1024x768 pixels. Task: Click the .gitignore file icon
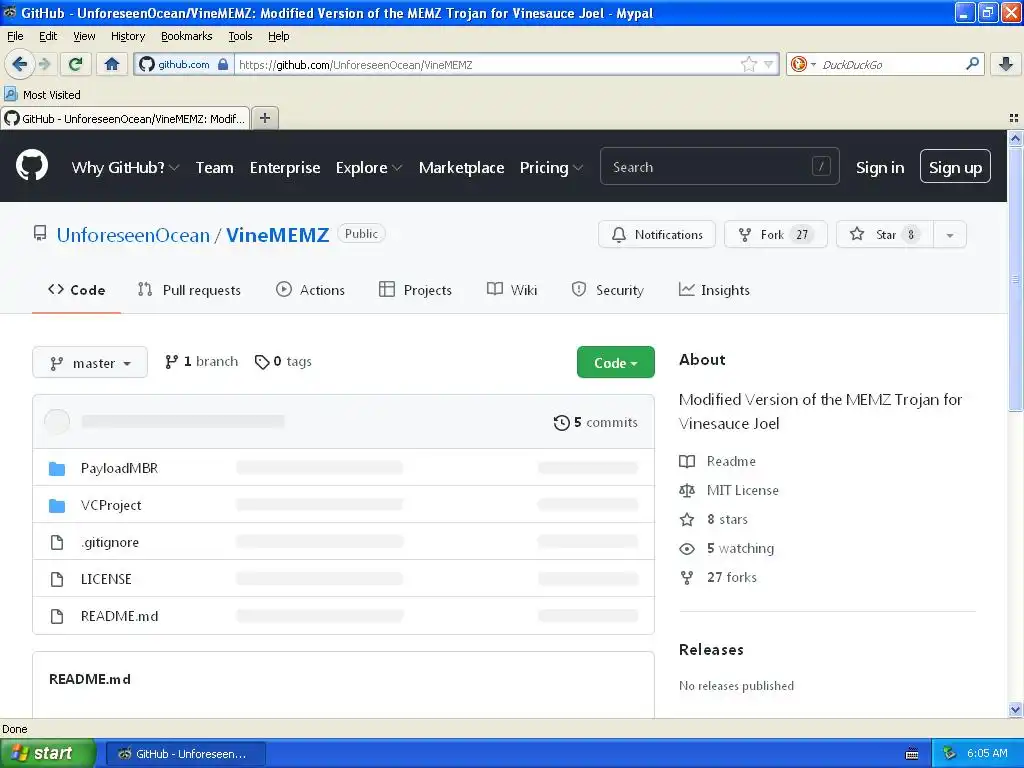57,542
